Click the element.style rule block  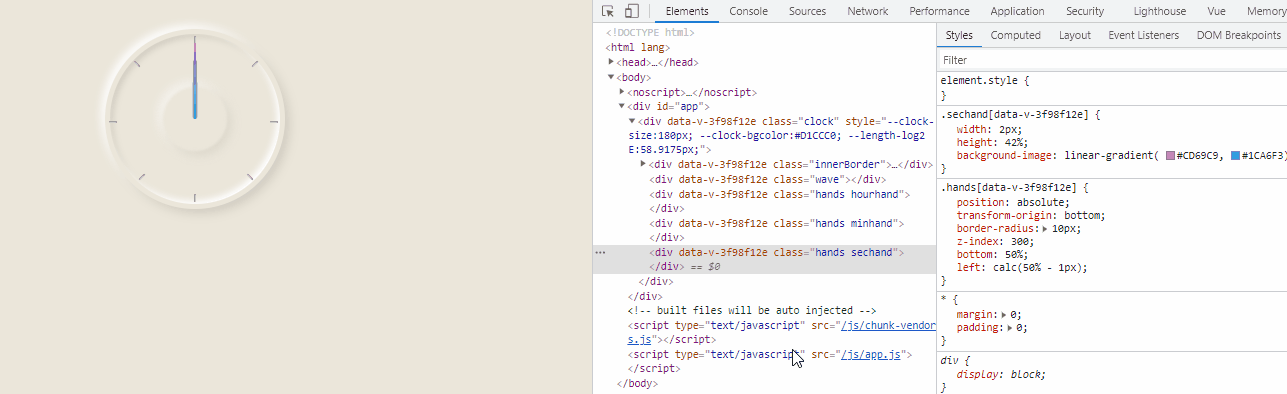pyautogui.click(x=1111, y=87)
